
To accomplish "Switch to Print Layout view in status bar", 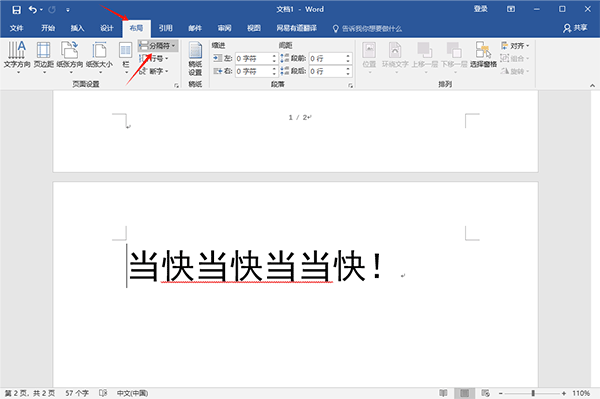I will pyautogui.click(x=465, y=393).
